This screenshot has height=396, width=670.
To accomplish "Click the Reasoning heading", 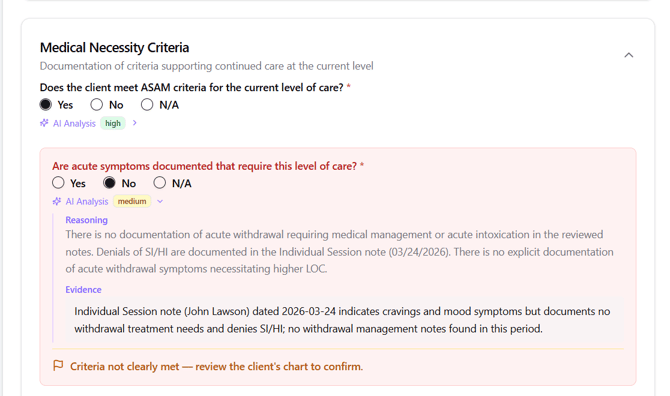I will pos(86,220).
